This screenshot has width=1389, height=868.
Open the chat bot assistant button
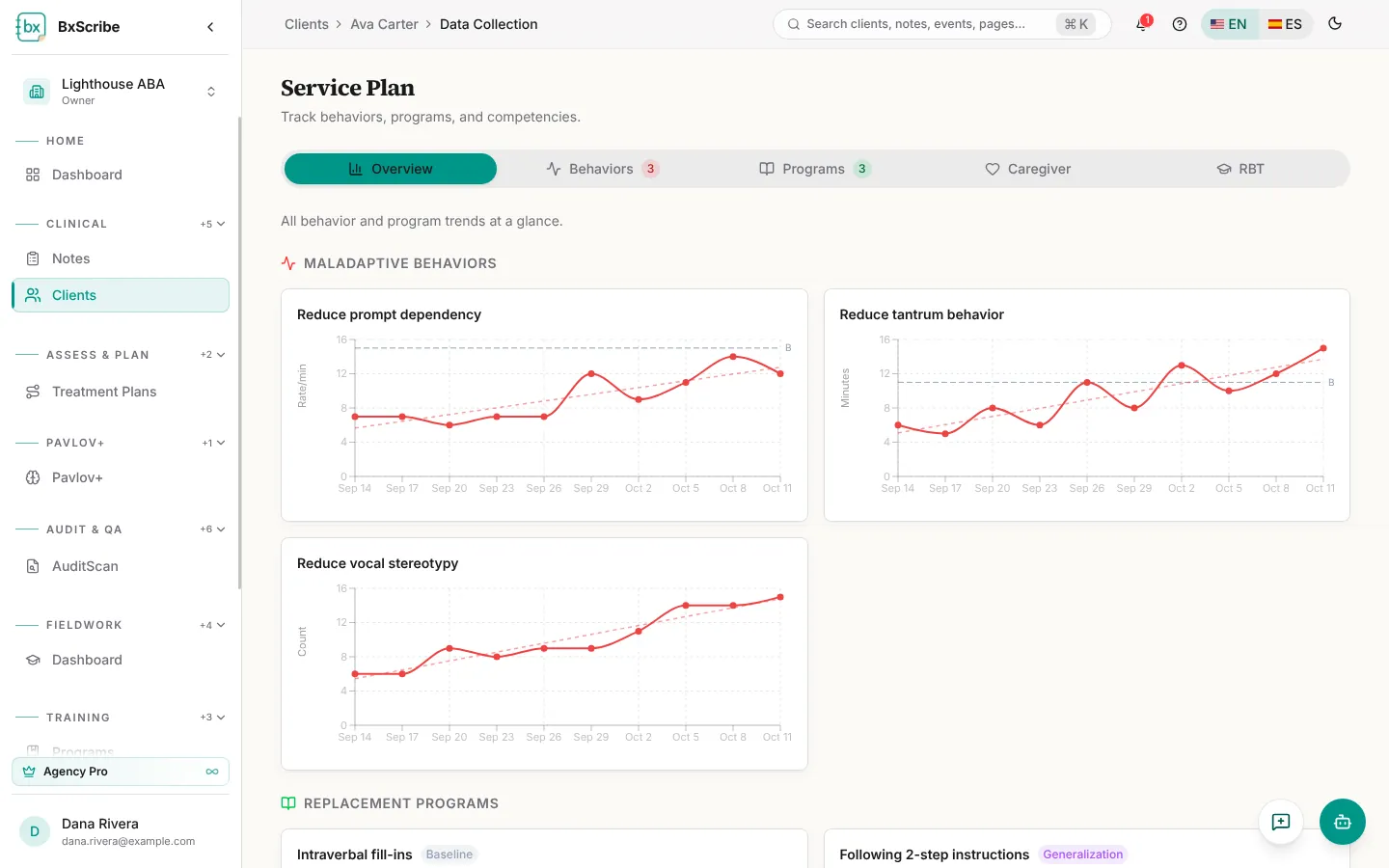click(x=1343, y=822)
